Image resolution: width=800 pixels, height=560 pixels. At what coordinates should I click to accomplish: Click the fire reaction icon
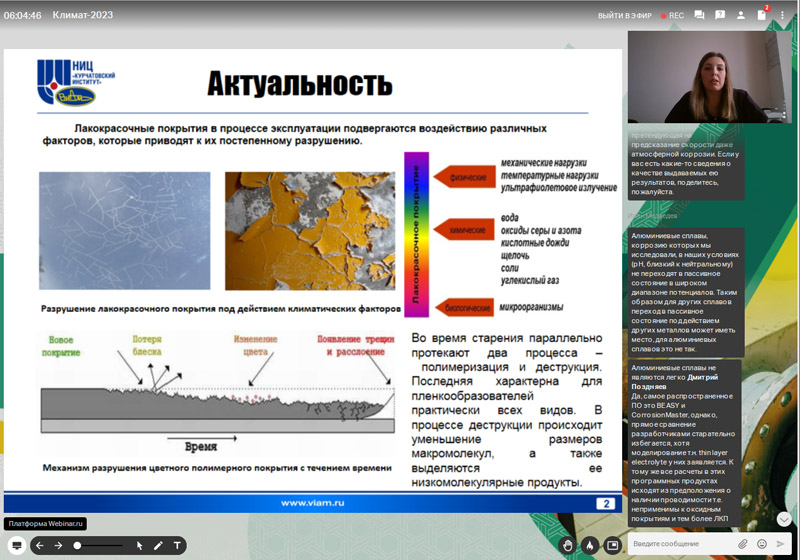coord(590,545)
